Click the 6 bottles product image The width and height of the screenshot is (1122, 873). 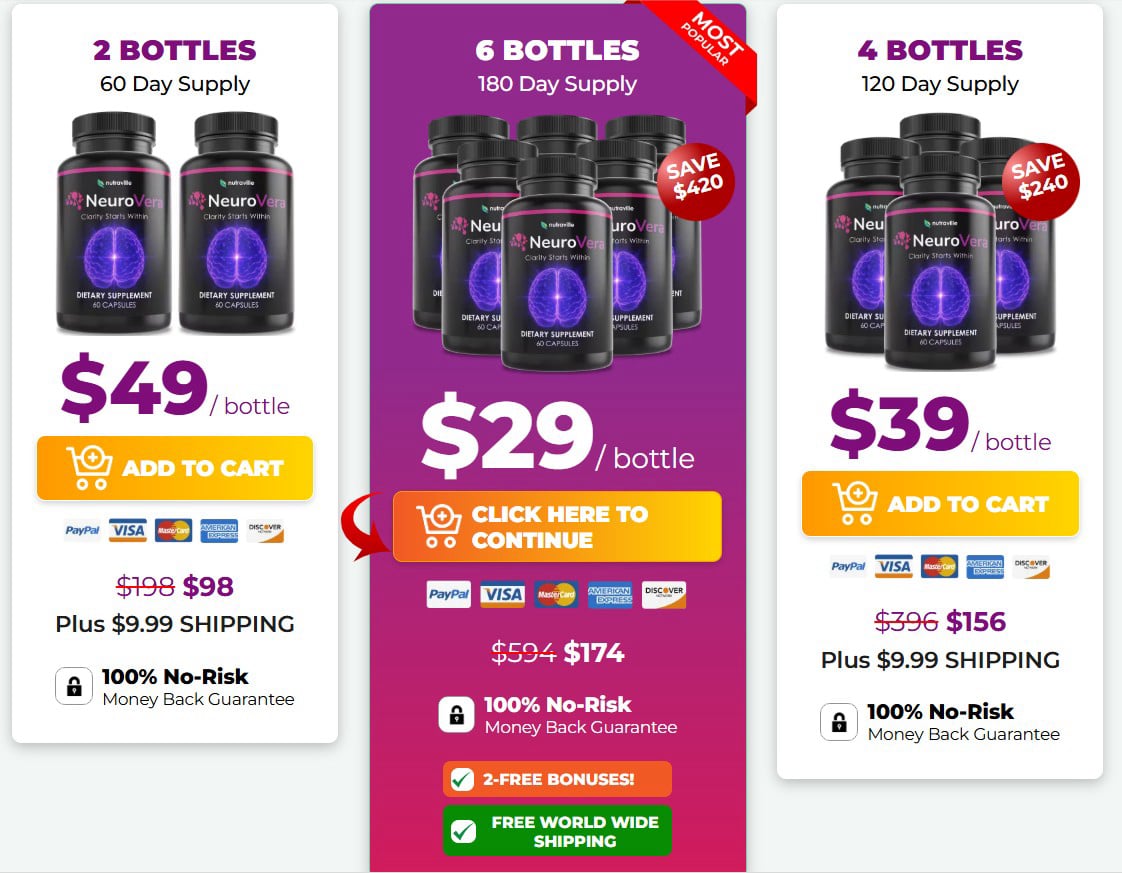[x=557, y=243]
